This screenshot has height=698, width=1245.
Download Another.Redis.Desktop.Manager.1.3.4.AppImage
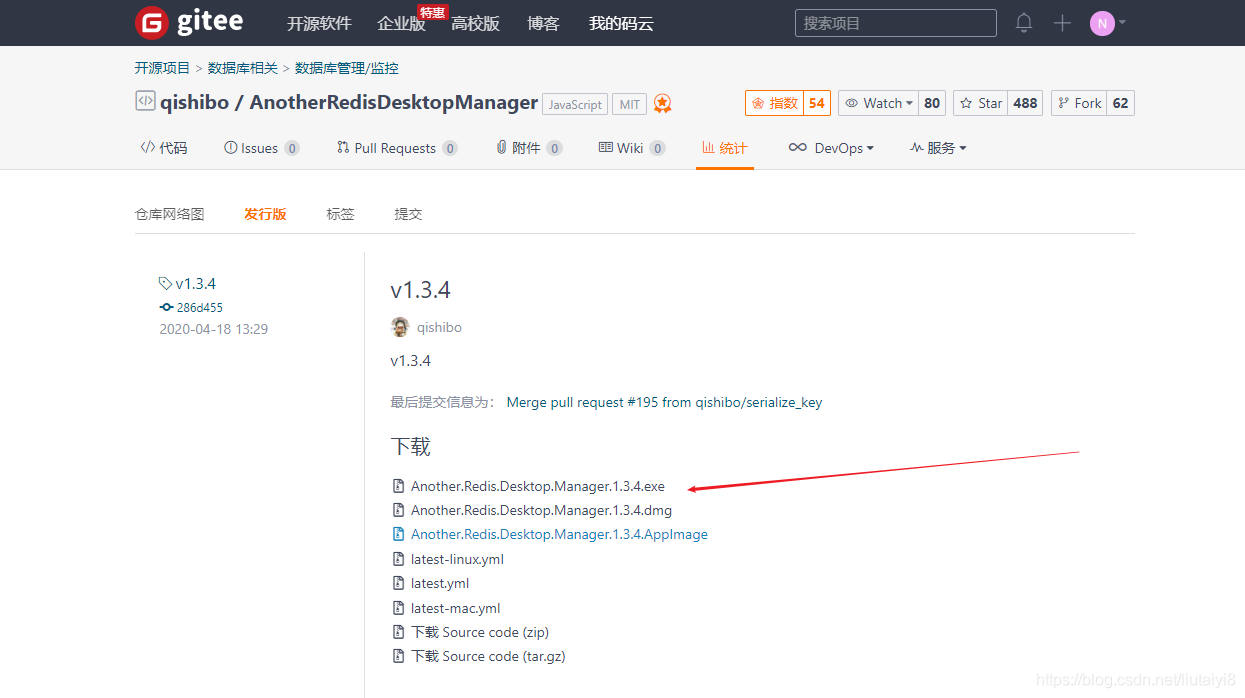(559, 535)
